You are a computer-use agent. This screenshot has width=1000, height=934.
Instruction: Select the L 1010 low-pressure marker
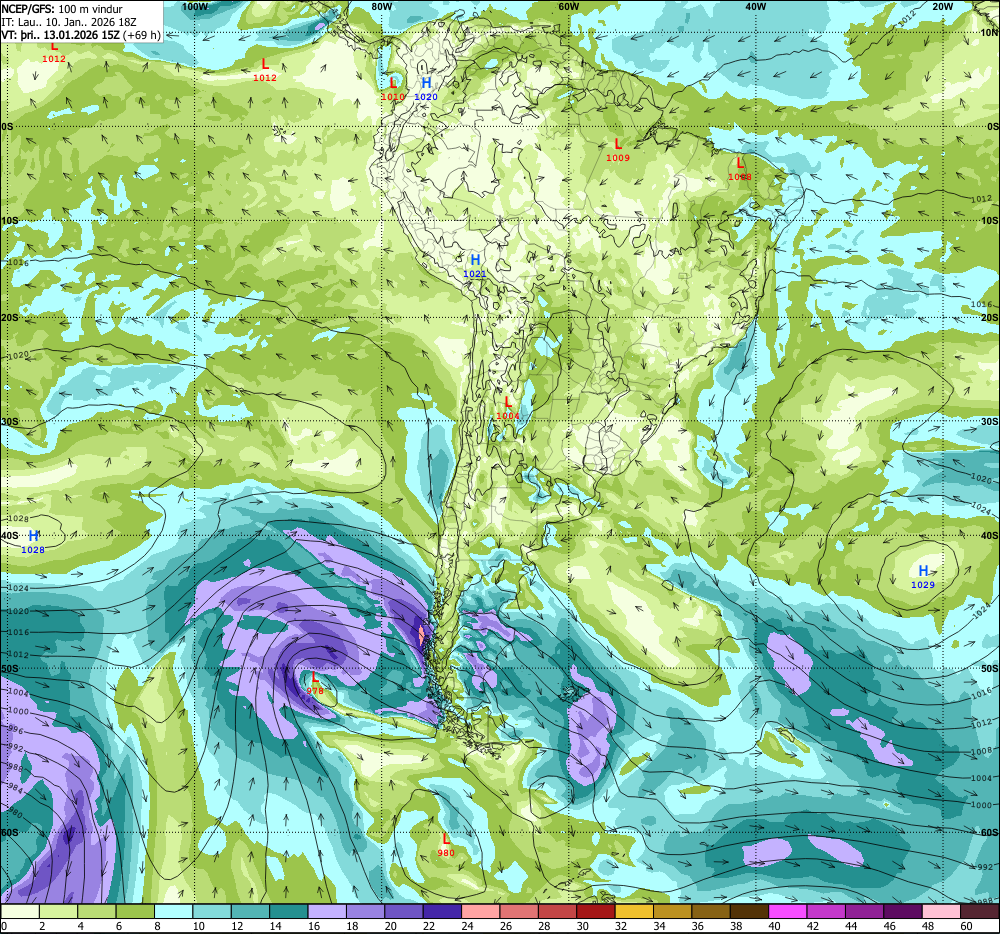[x=393, y=89]
